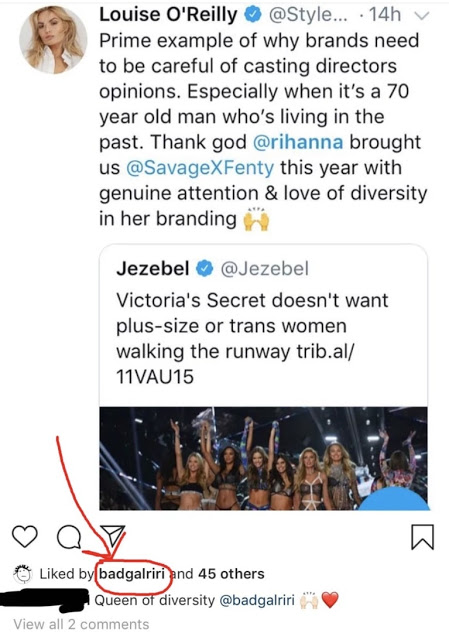
Task: Tap the blue circular floating button
Action: point(394,498)
